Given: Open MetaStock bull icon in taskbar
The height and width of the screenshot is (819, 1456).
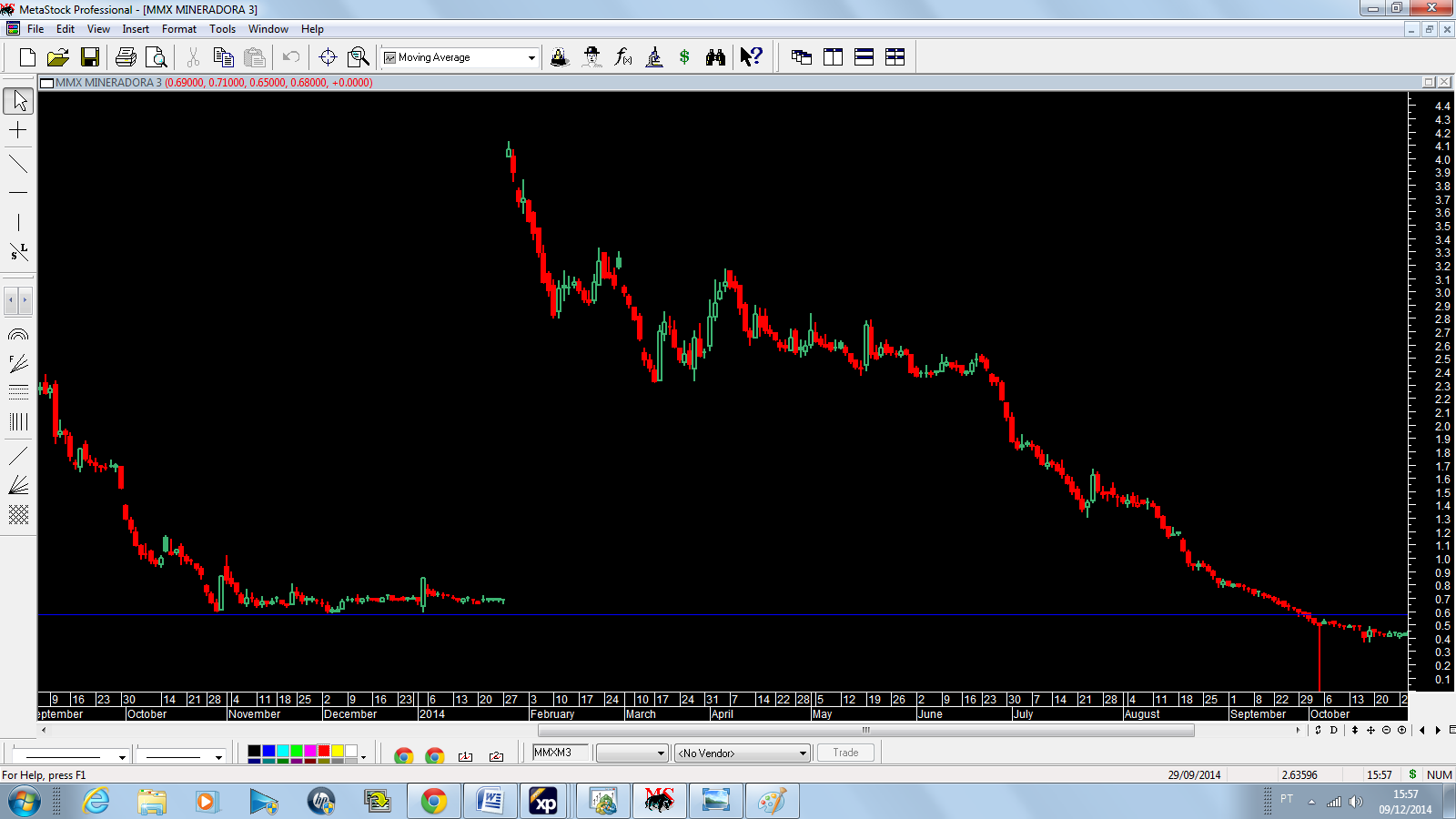Looking at the screenshot, I should click(659, 802).
